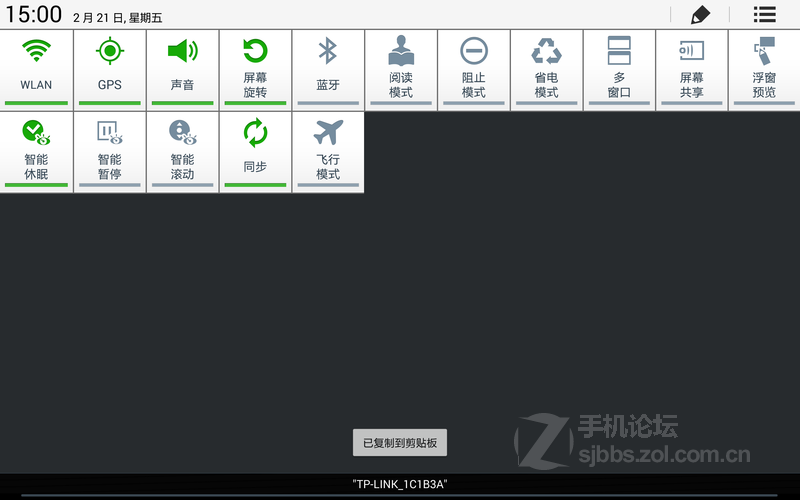Image resolution: width=800 pixels, height=500 pixels.
Task: Turn off GPS location tile
Action: pos(110,70)
